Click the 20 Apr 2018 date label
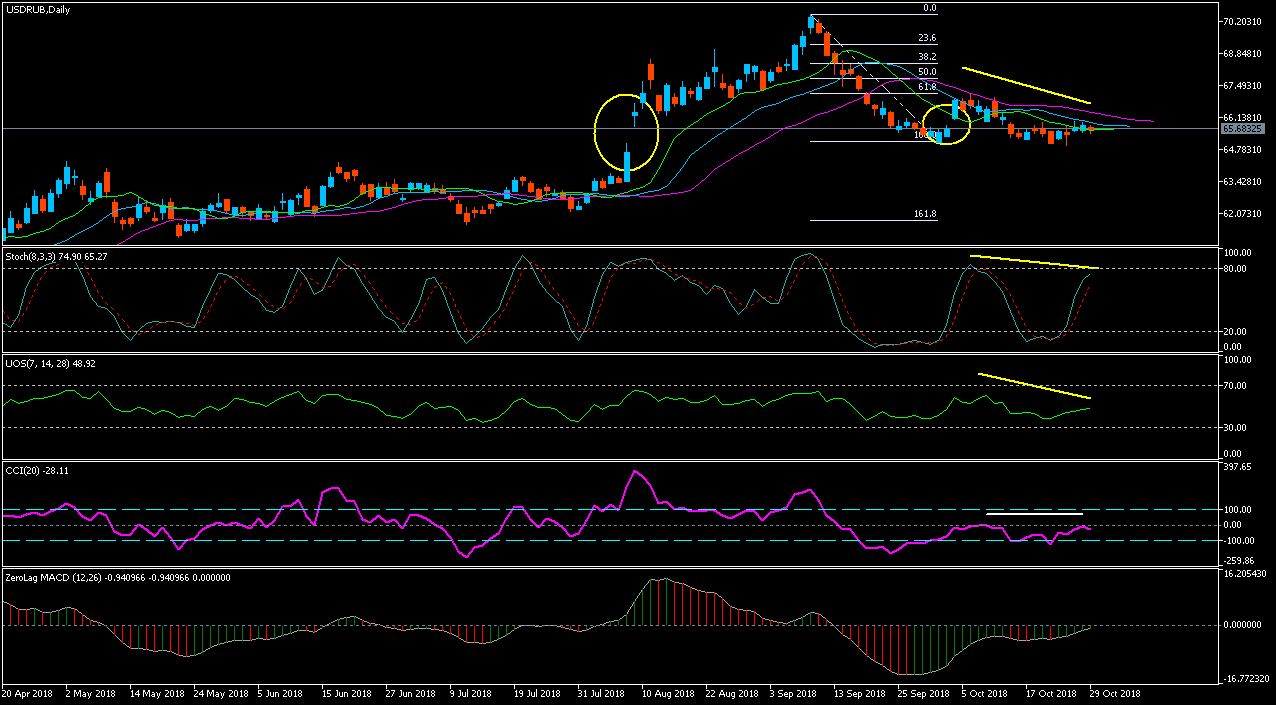 click(25, 692)
